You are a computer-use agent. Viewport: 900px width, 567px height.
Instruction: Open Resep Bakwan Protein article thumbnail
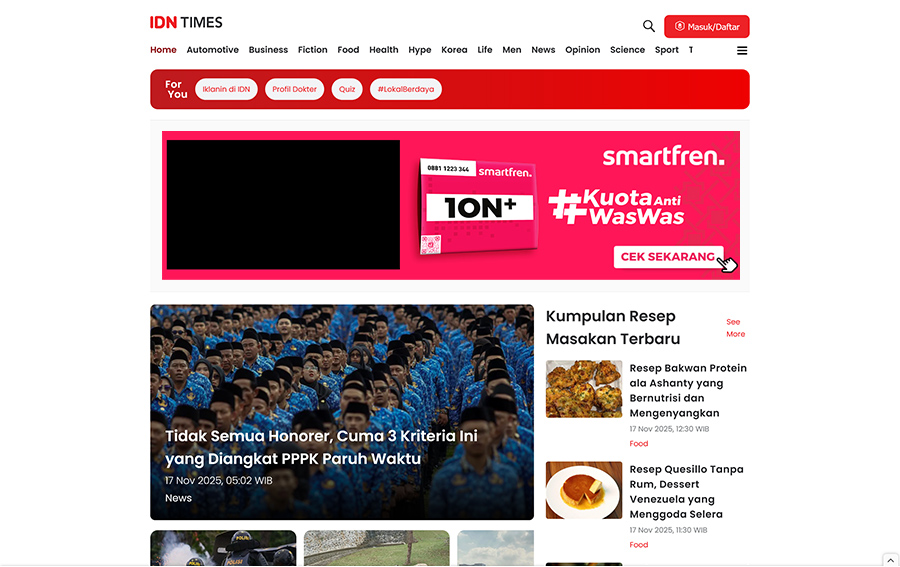point(584,389)
